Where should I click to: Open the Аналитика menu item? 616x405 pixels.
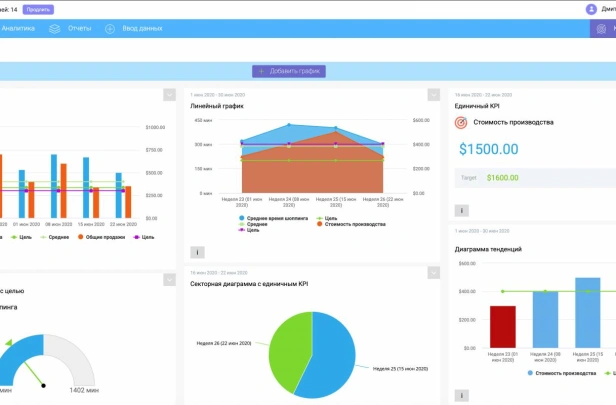pyautogui.click(x=18, y=28)
